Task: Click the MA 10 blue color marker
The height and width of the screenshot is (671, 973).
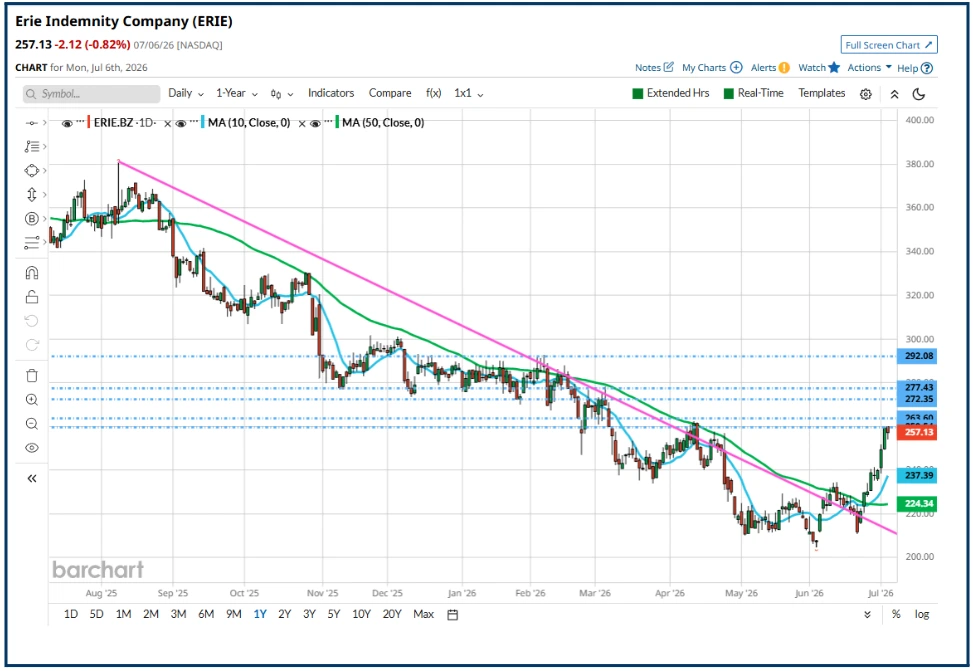Action: coord(203,122)
